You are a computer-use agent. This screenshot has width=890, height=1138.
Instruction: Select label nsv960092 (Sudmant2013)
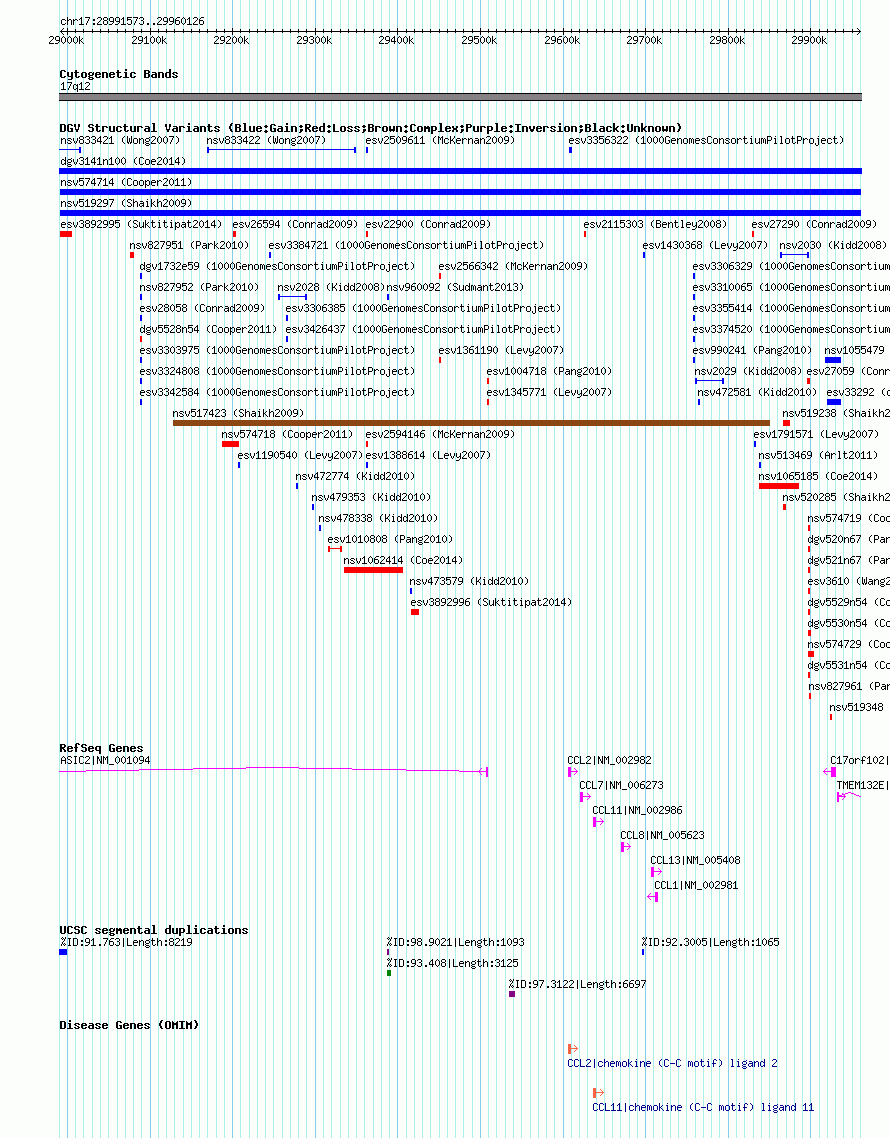[455, 287]
